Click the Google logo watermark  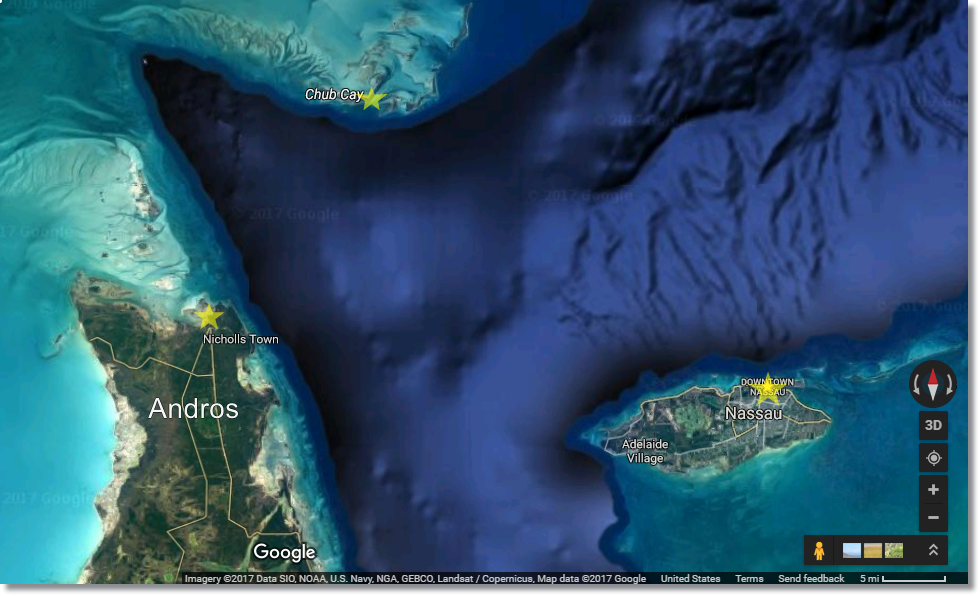click(287, 551)
